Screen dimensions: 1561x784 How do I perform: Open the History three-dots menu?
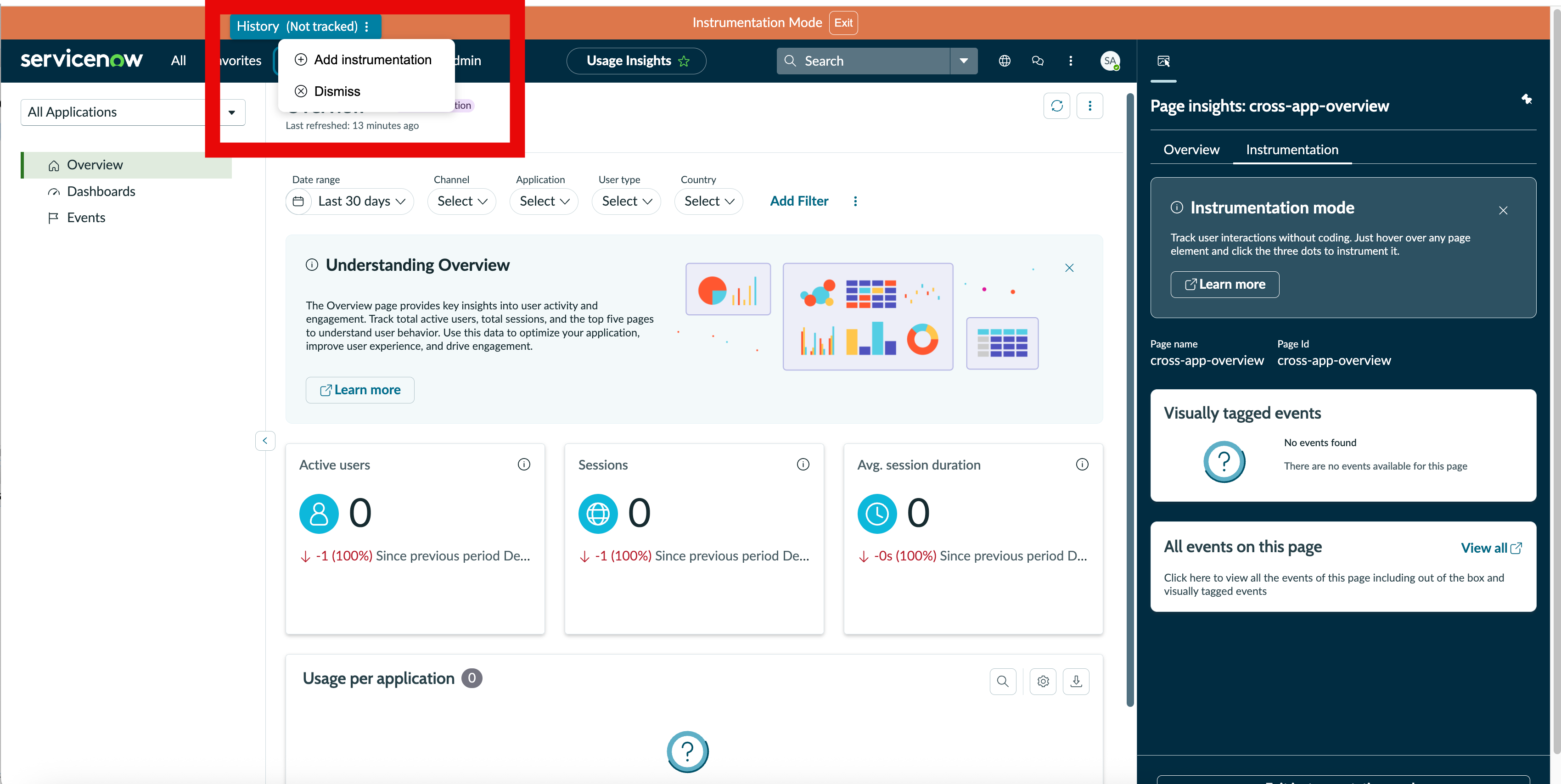(367, 27)
